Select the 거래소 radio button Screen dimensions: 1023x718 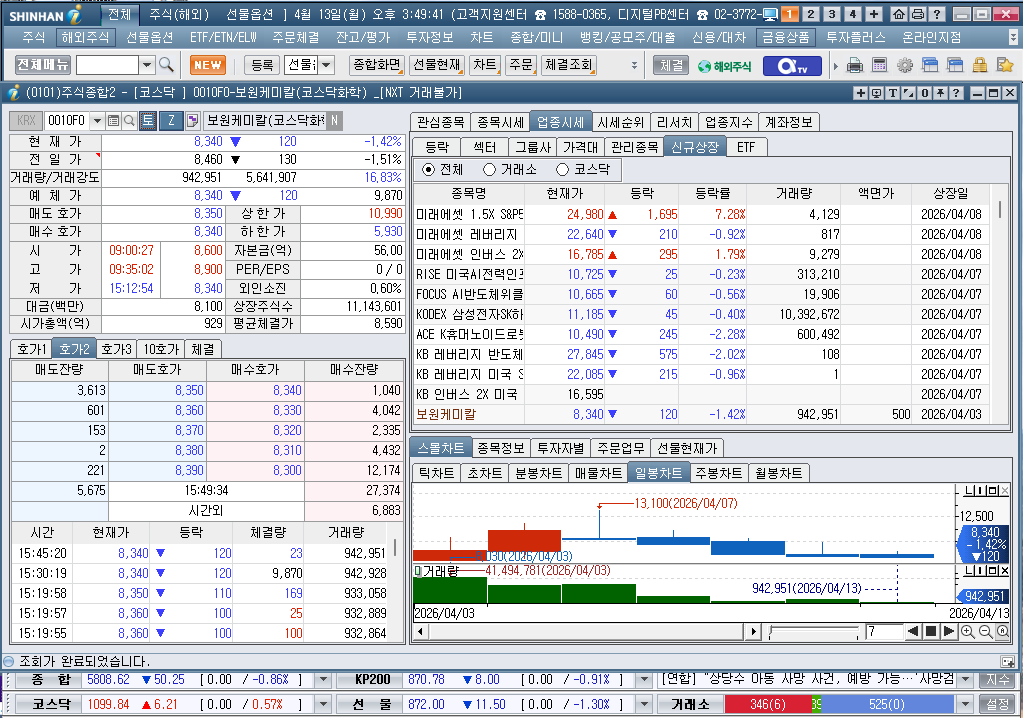(489, 170)
